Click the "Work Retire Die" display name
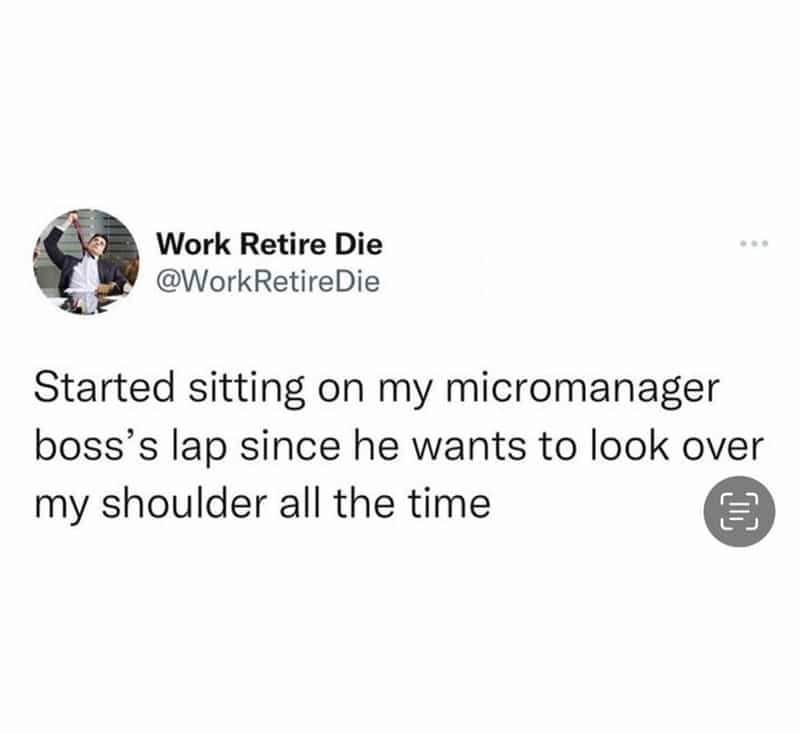Viewport: 800px width, 734px height. pos(270,244)
